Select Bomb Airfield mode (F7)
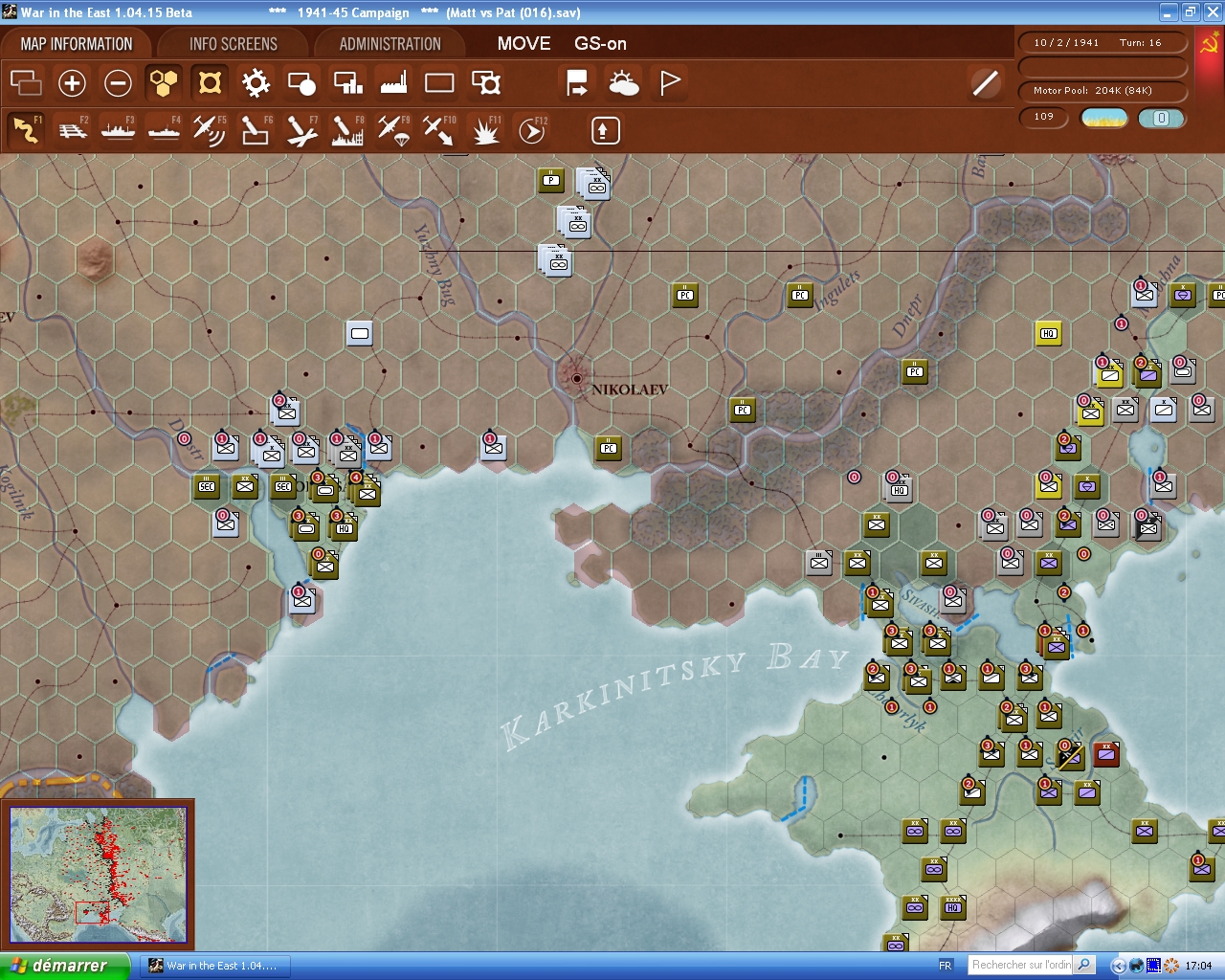This screenshot has height=980, width=1225. click(301, 130)
